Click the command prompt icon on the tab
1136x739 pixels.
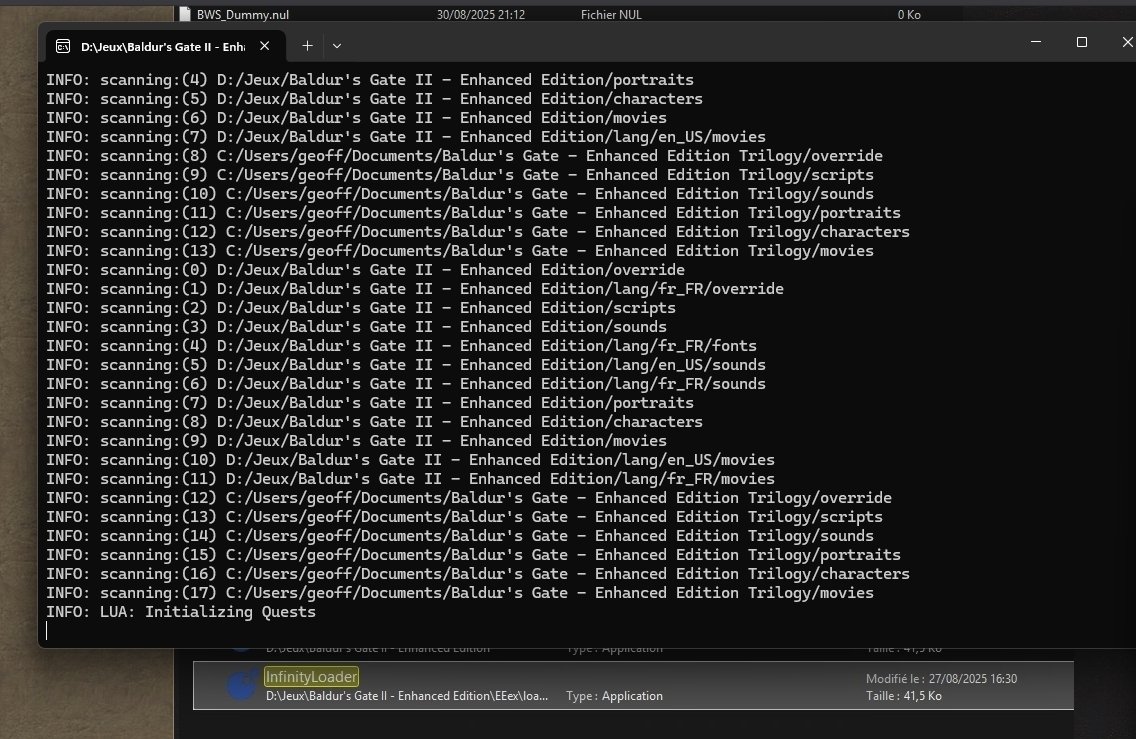pyautogui.click(x=63, y=46)
